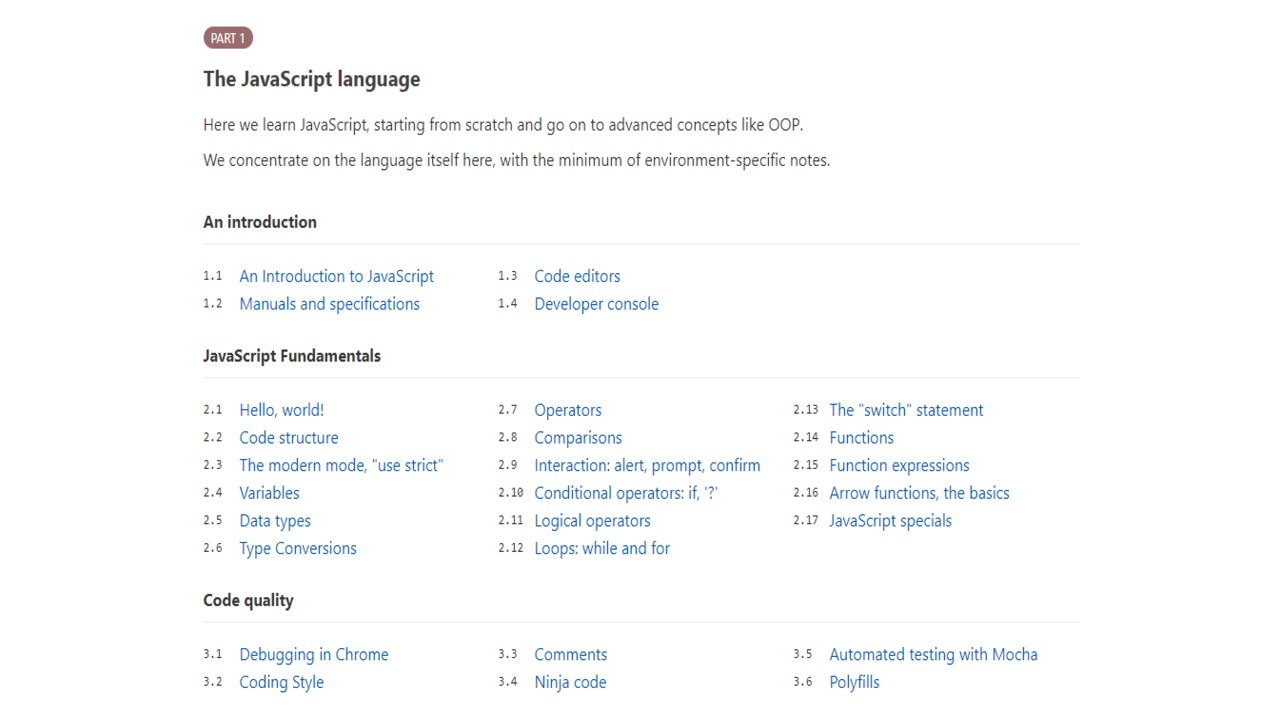Screen dimensions: 1280x720
Task: Go to Code editors chapter
Action: [577, 276]
